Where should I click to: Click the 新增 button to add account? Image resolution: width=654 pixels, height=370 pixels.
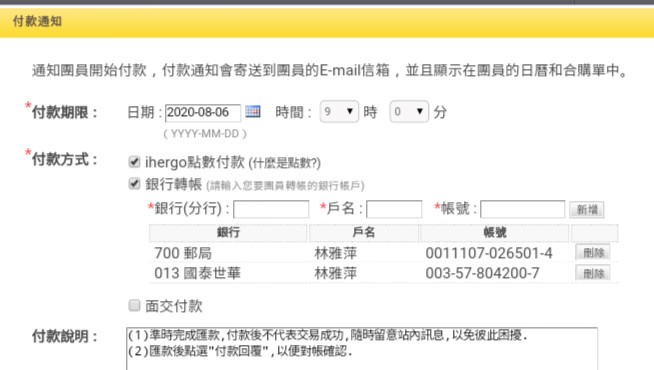(x=587, y=209)
